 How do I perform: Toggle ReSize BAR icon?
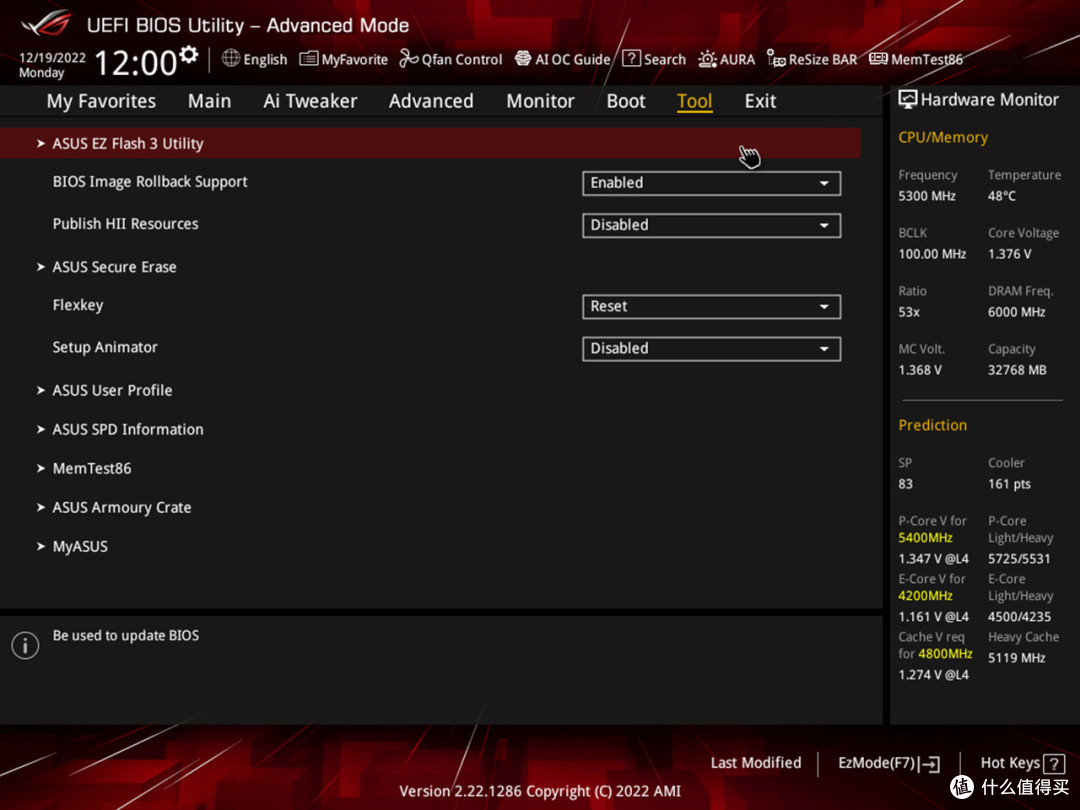(776, 59)
